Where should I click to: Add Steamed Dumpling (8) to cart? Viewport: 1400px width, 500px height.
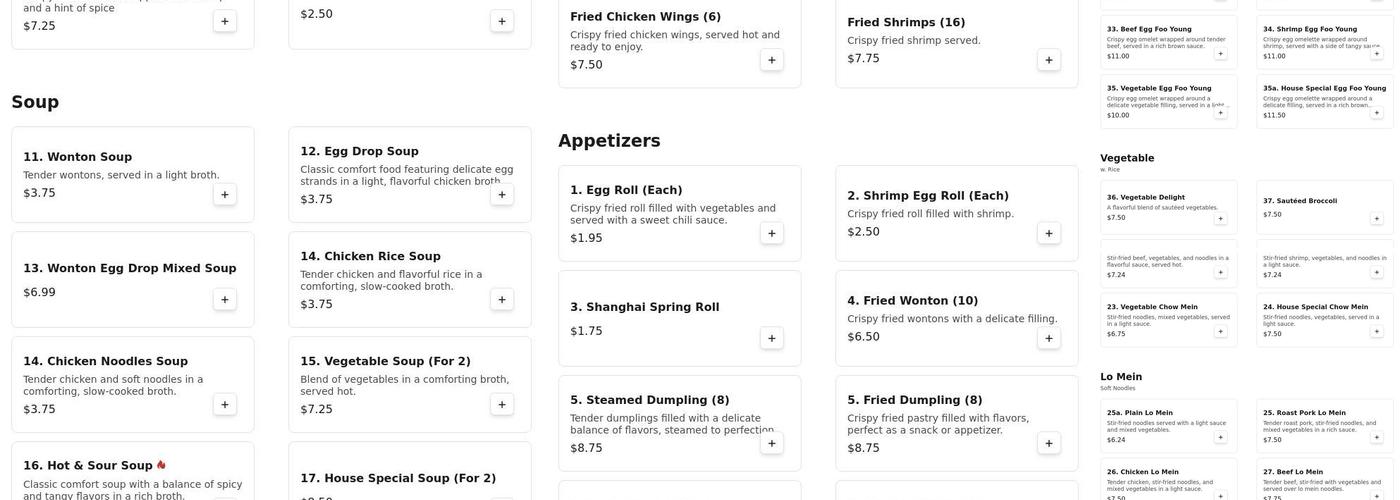coord(771,444)
